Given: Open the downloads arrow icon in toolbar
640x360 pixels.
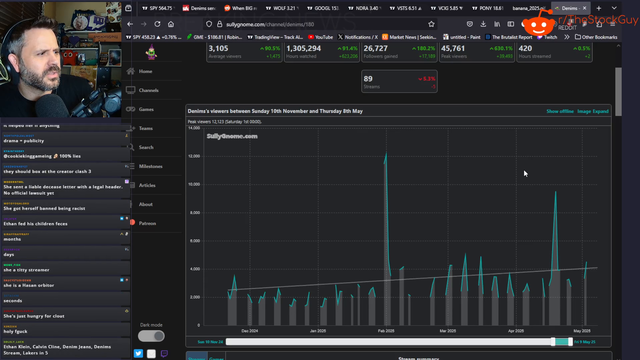Looking at the screenshot, I should tap(483, 24).
